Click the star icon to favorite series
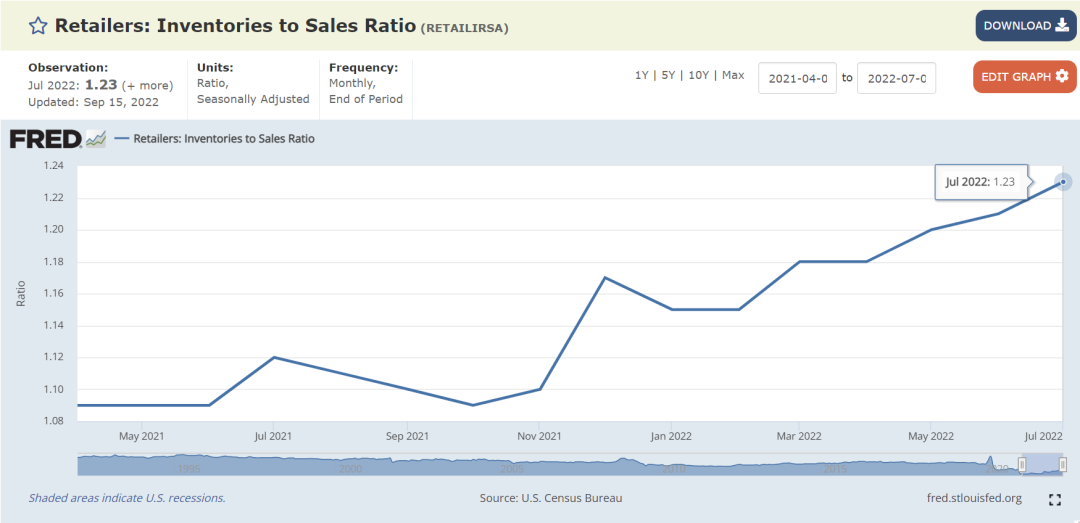The image size is (1080, 523). (x=38, y=26)
